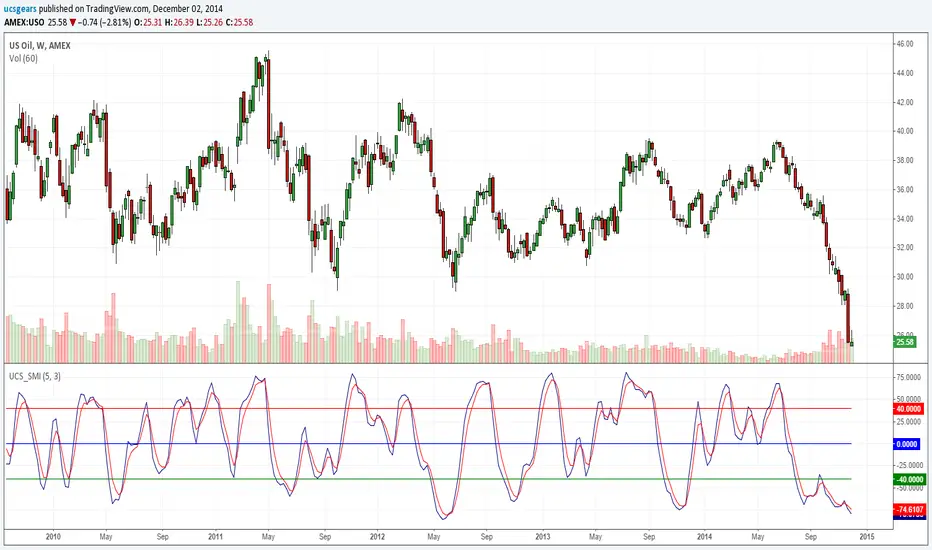Click the 40.00 price axis label

click(x=905, y=131)
